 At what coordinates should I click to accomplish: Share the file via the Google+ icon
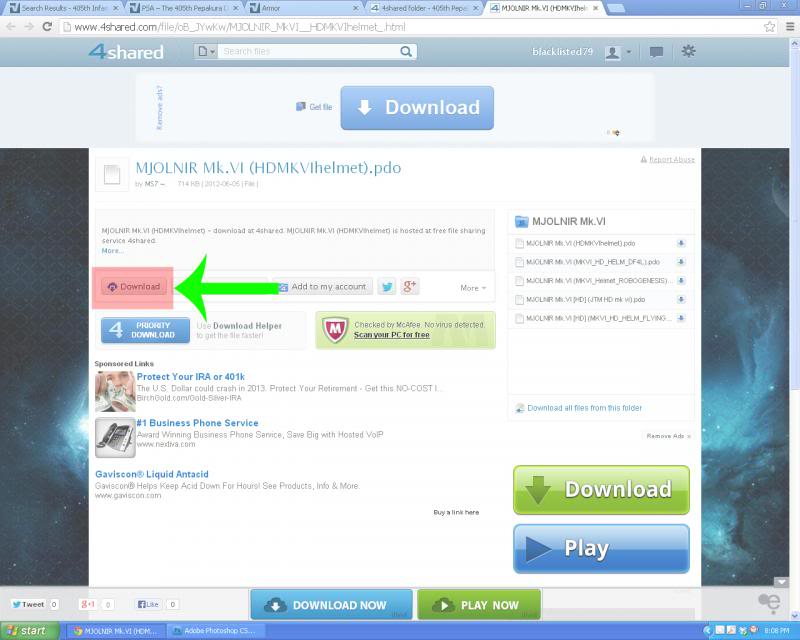pyautogui.click(x=410, y=286)
